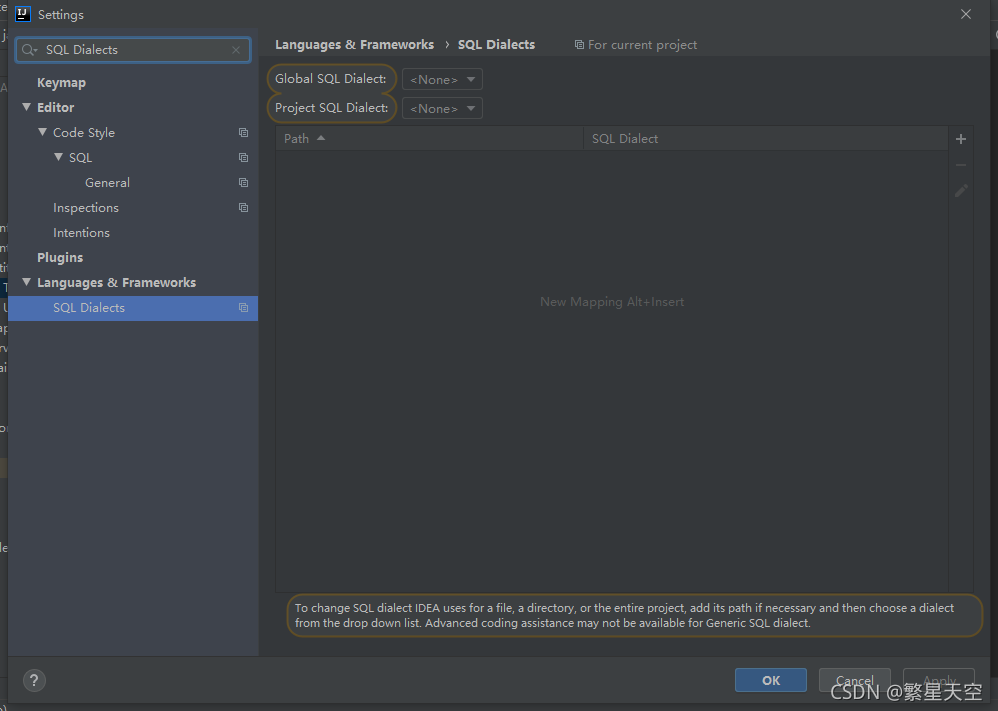The width and height of the screenshot is (998, 711).
Task: Open the help question mark button
Action: [34, 681]
